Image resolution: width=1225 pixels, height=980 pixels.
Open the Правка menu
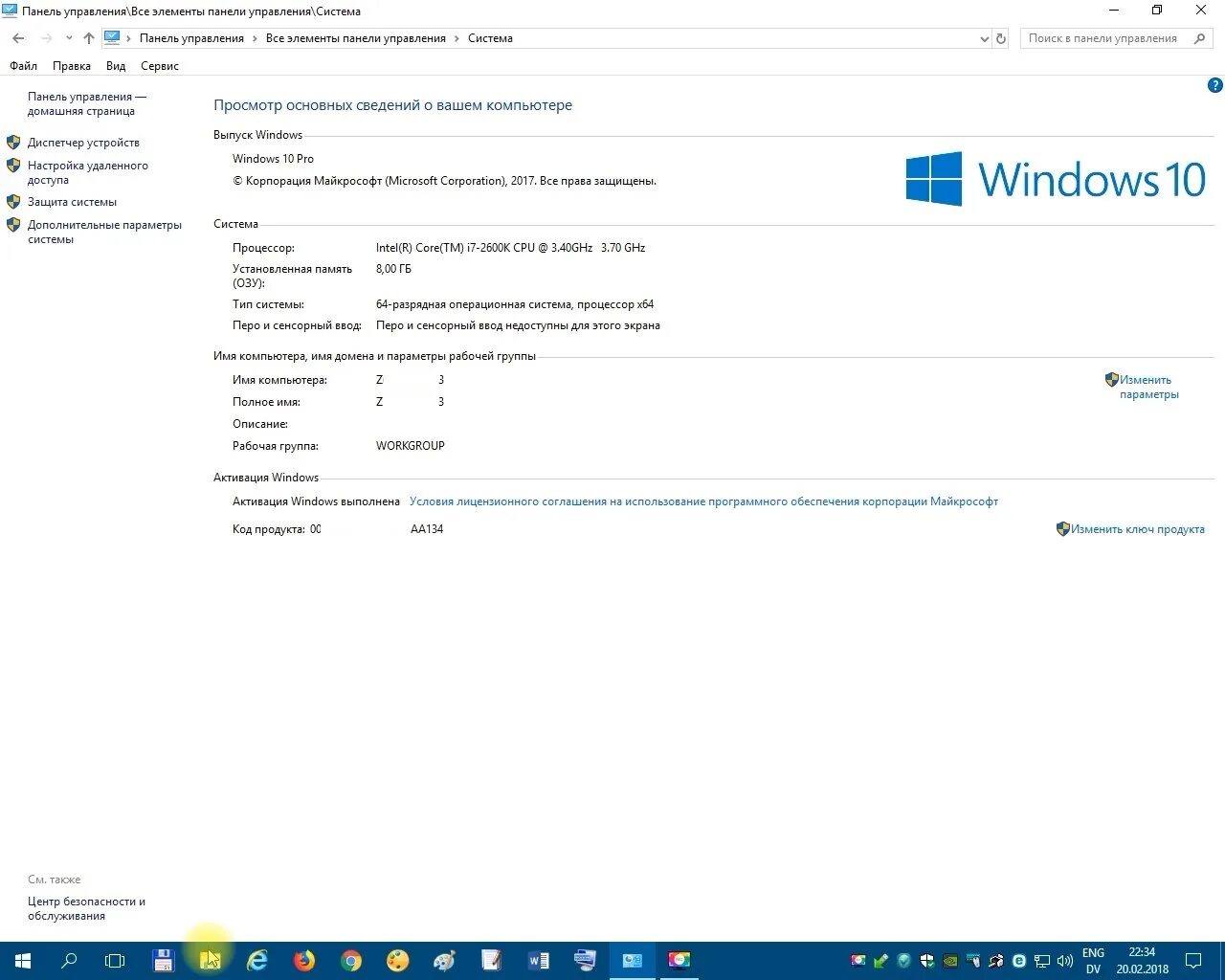[x=72, y=66]
